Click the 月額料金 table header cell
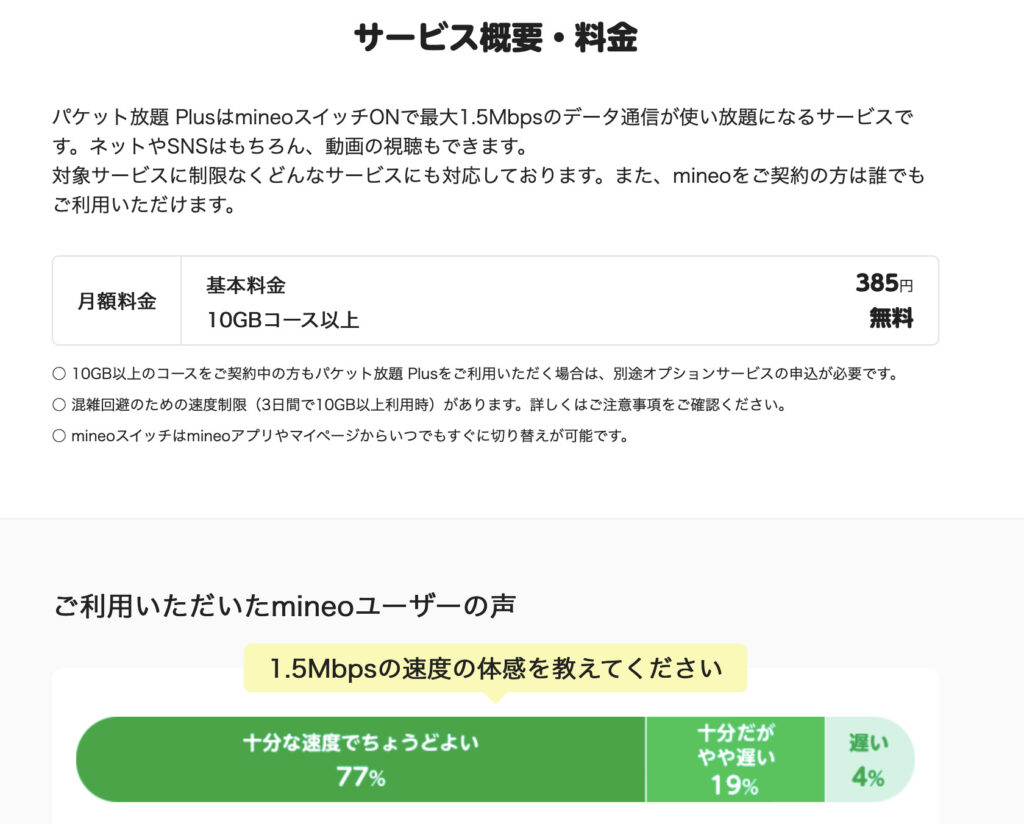The image size is (1024, 824). click(117, 301)
